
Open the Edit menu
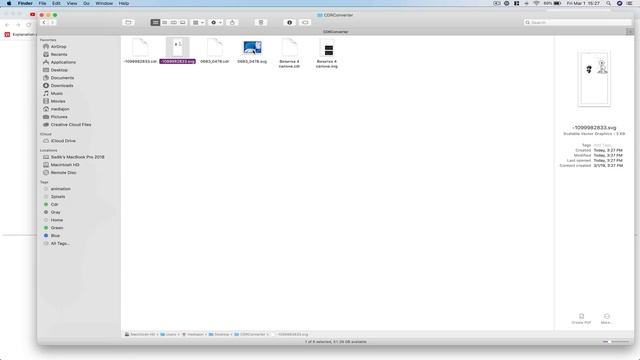coord(56,3)
